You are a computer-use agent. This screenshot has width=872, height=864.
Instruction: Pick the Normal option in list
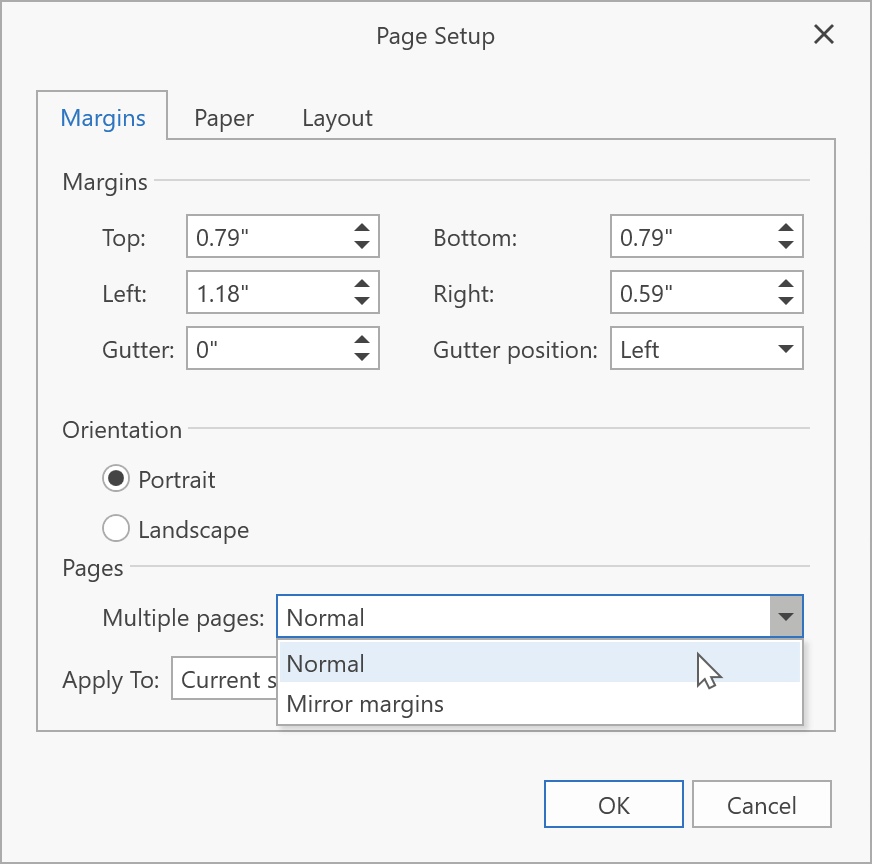pos(325,664)
